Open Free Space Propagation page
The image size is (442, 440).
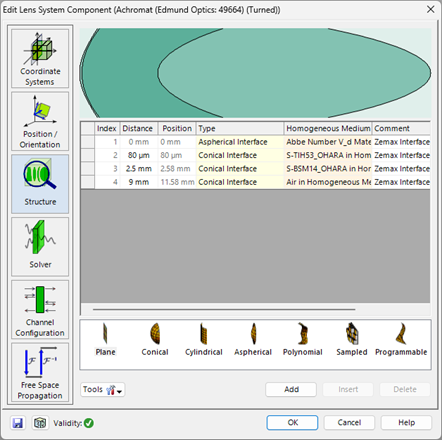click(x=40, y=372)
